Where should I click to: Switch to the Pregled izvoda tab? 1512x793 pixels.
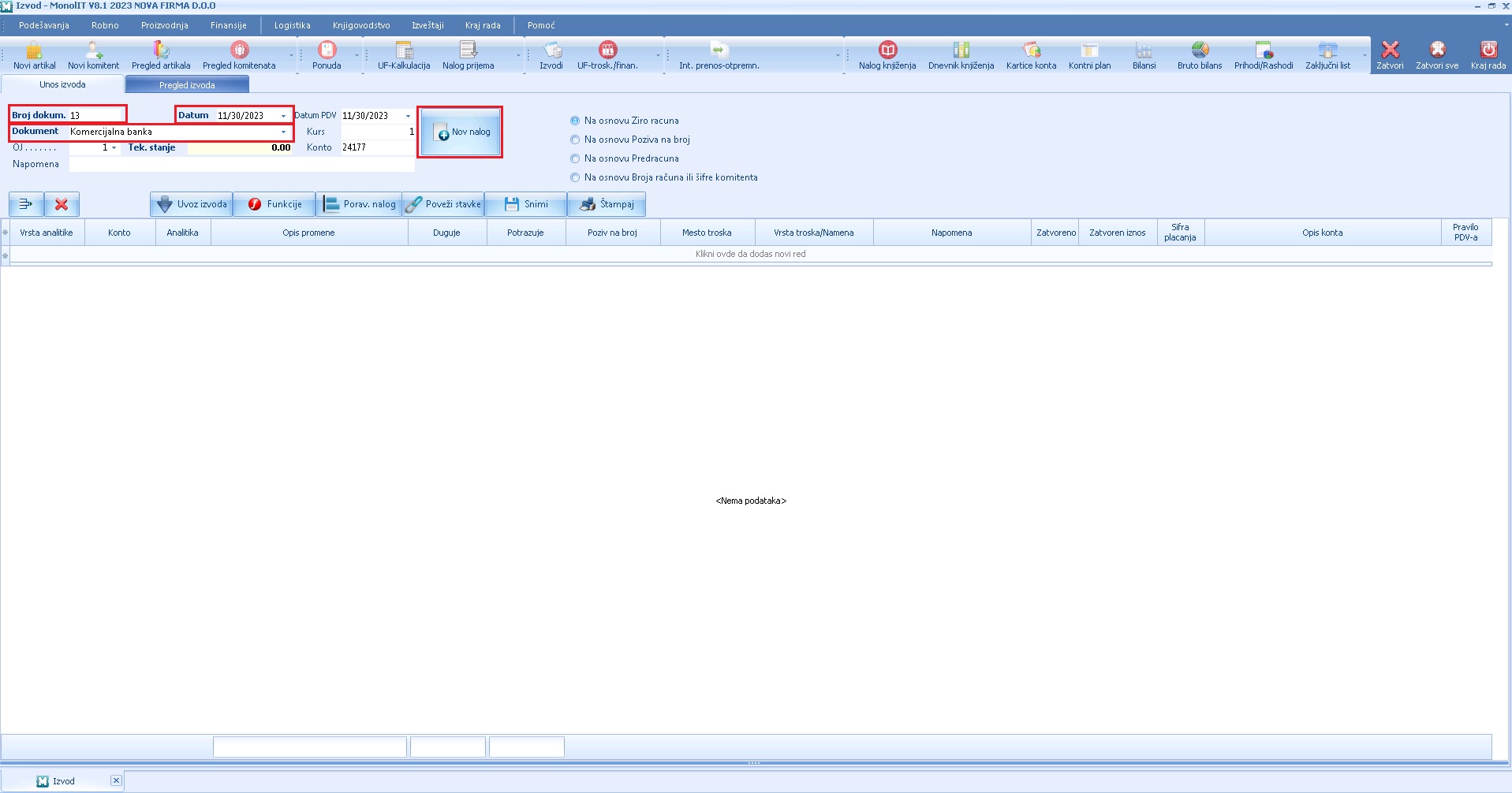pyautogui.click(x=187, y=84)
